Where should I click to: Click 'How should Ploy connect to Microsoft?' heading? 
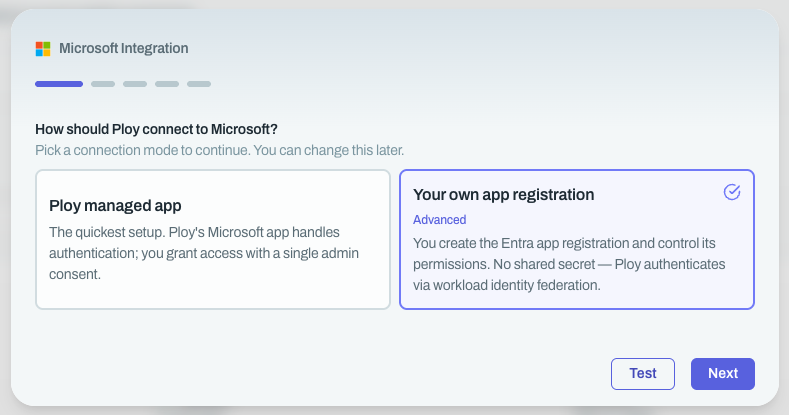[x=156, y=129]
